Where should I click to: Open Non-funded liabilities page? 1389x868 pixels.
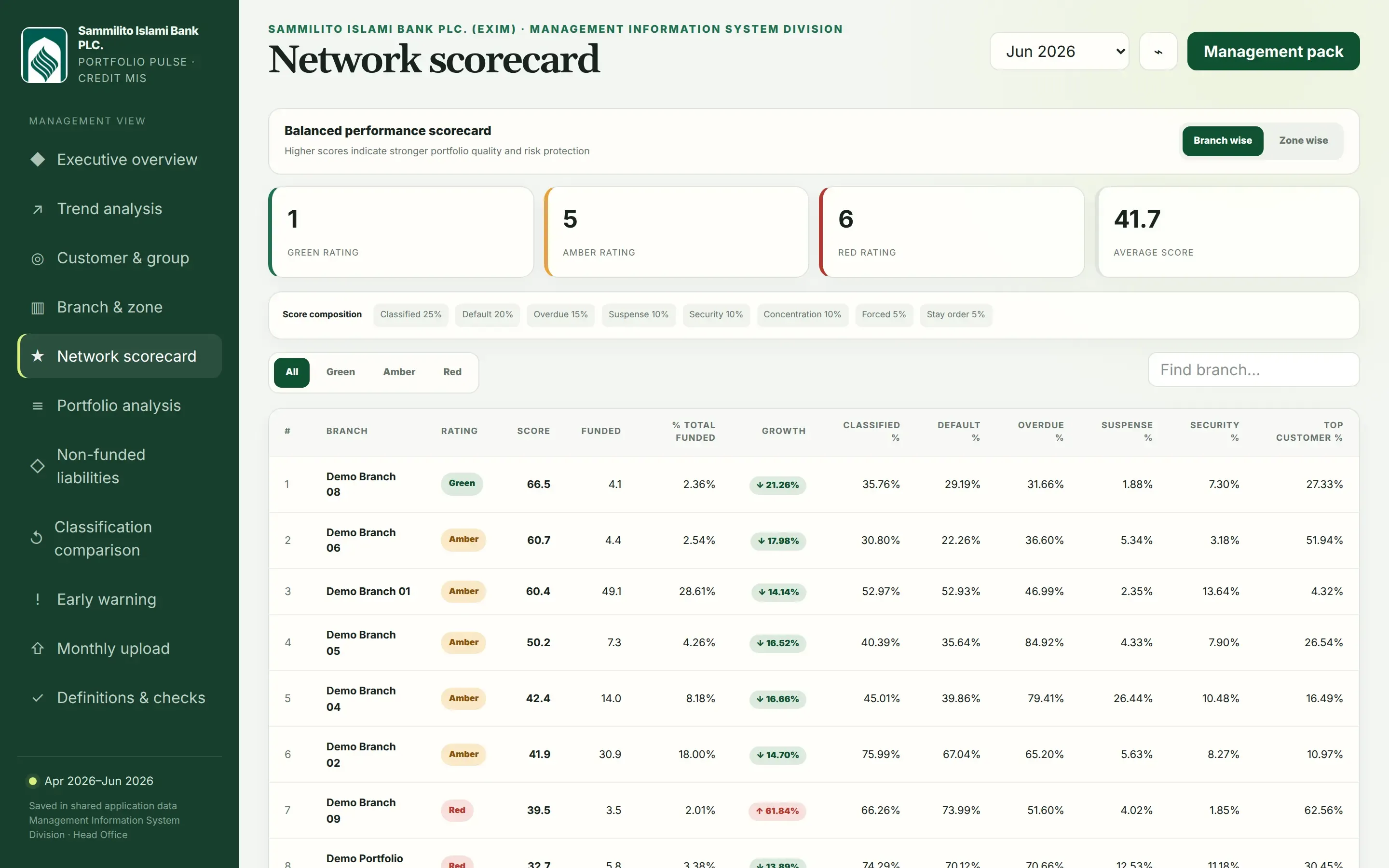click(x=120, y=466)
